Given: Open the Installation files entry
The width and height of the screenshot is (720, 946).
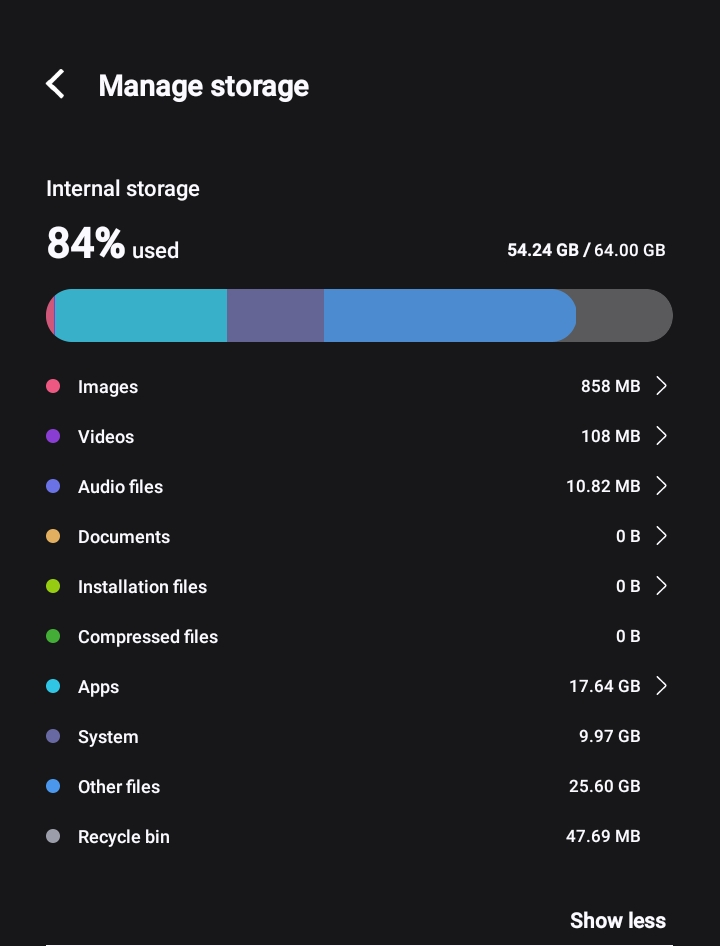Looking at the screenshot, I should [x=142, y=587].
